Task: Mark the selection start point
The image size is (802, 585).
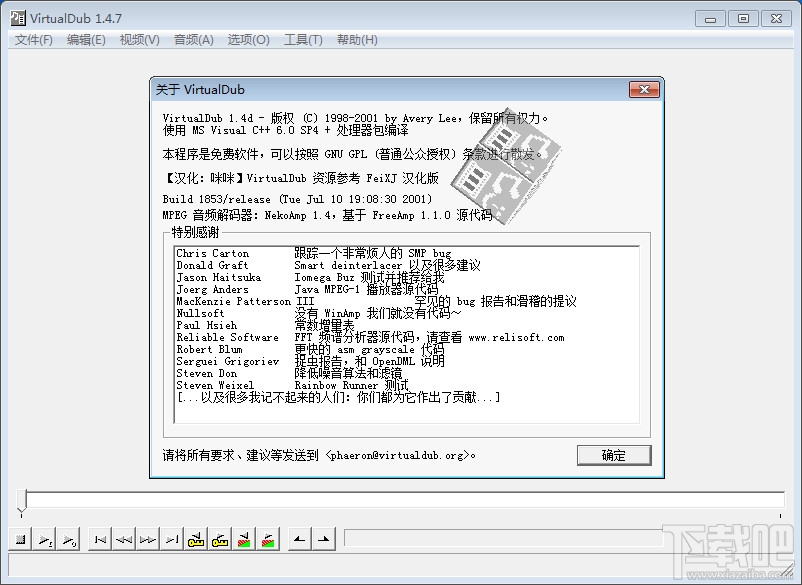Action: coord(300,539)
